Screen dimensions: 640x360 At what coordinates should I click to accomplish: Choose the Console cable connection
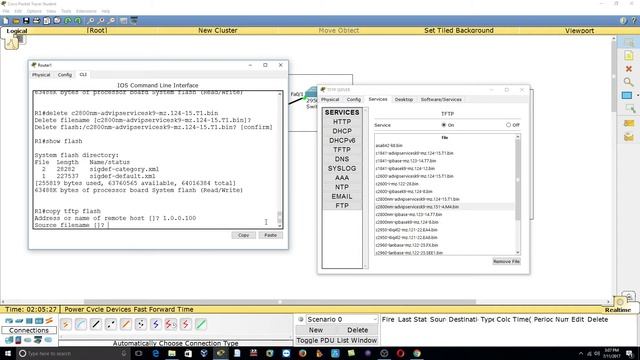[x=81, y=324]
